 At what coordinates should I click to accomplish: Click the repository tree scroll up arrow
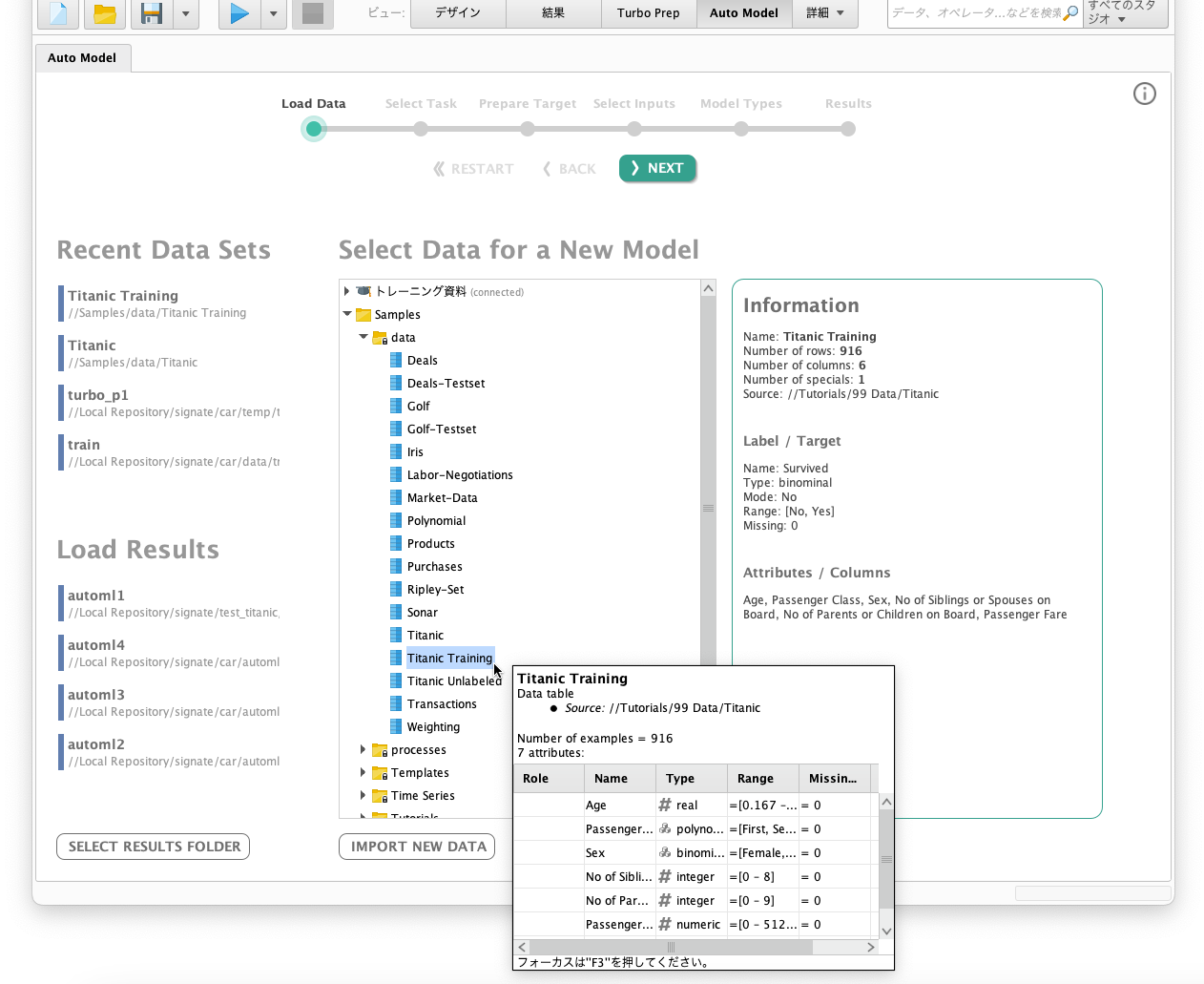pos(708,288)
